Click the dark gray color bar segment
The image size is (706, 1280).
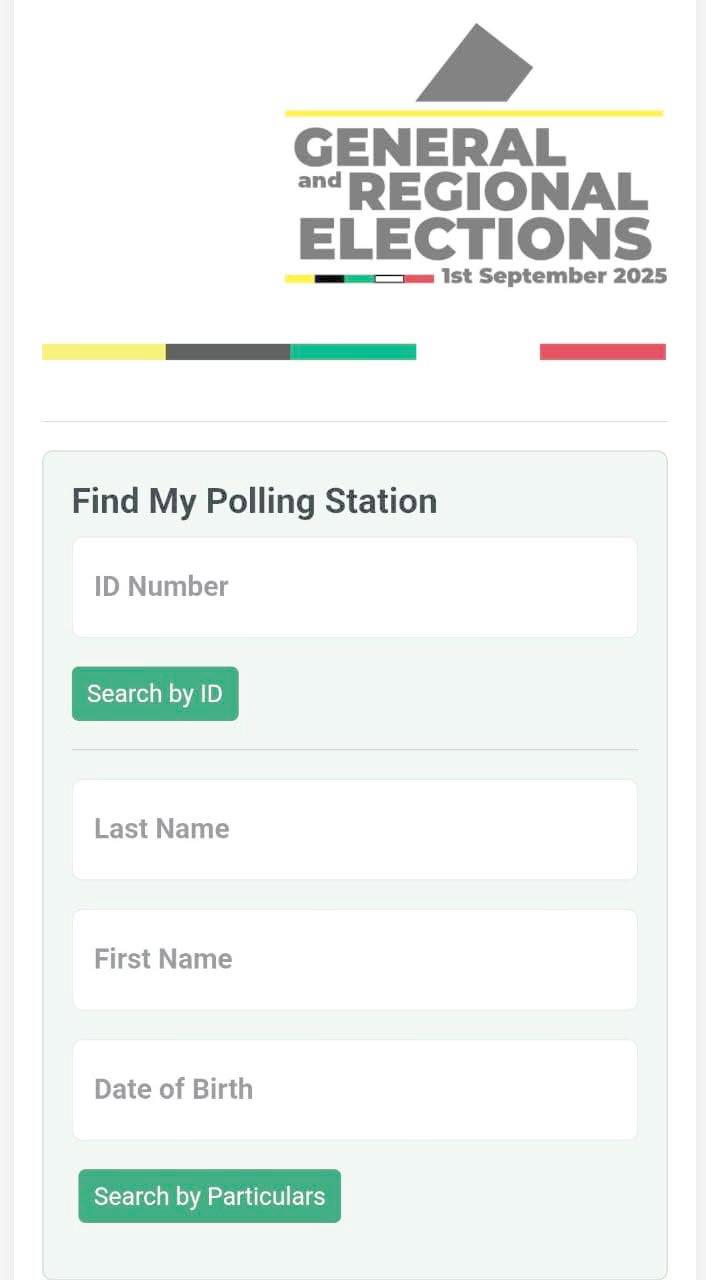pos(228,352)
